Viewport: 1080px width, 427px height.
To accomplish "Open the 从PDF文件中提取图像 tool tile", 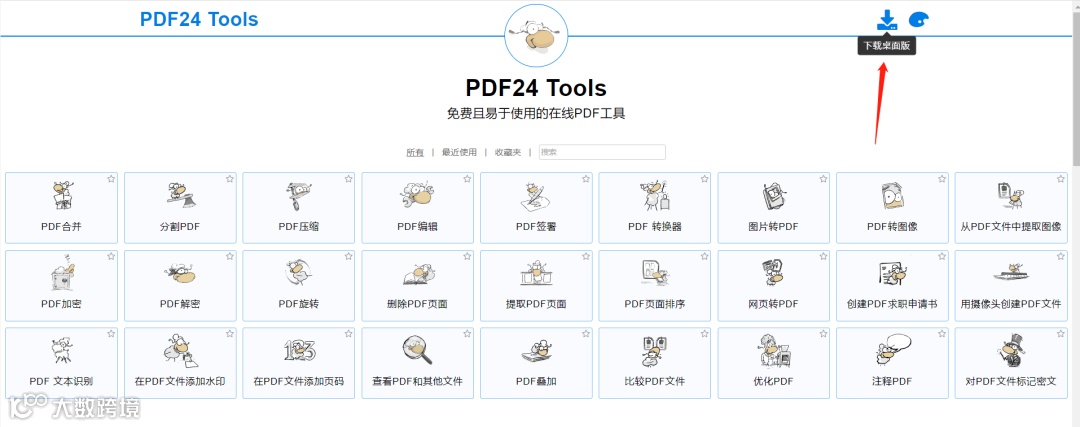I will tap(1011, 208).
